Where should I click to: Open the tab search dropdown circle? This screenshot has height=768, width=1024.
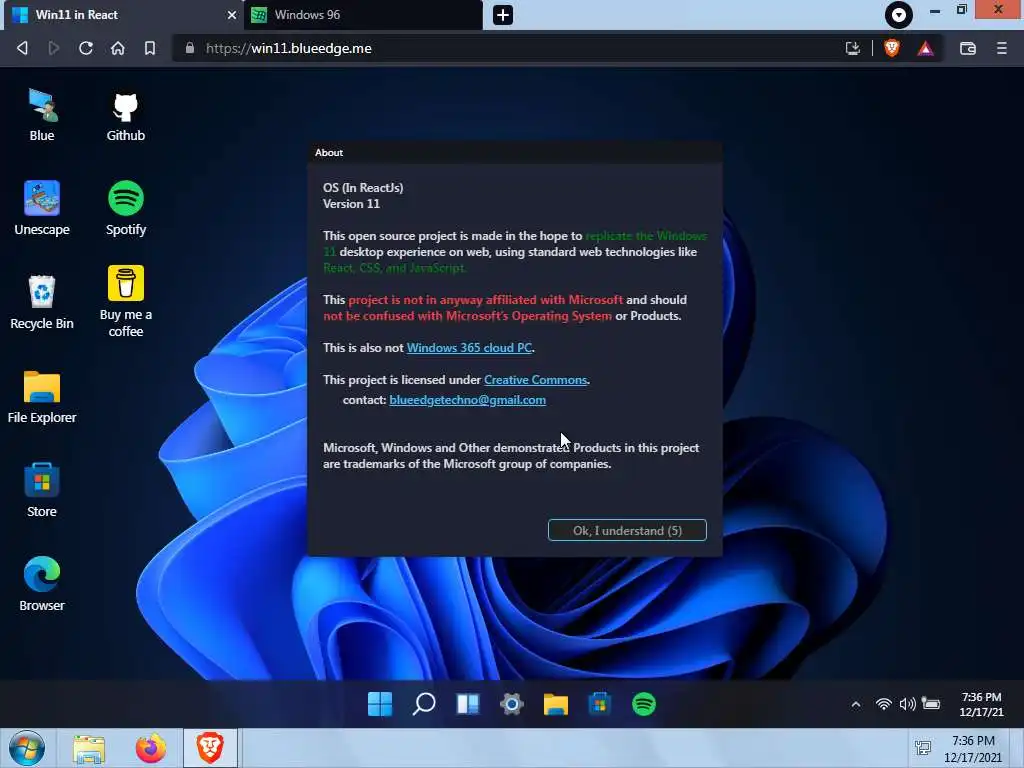click(x=899, y=15)
